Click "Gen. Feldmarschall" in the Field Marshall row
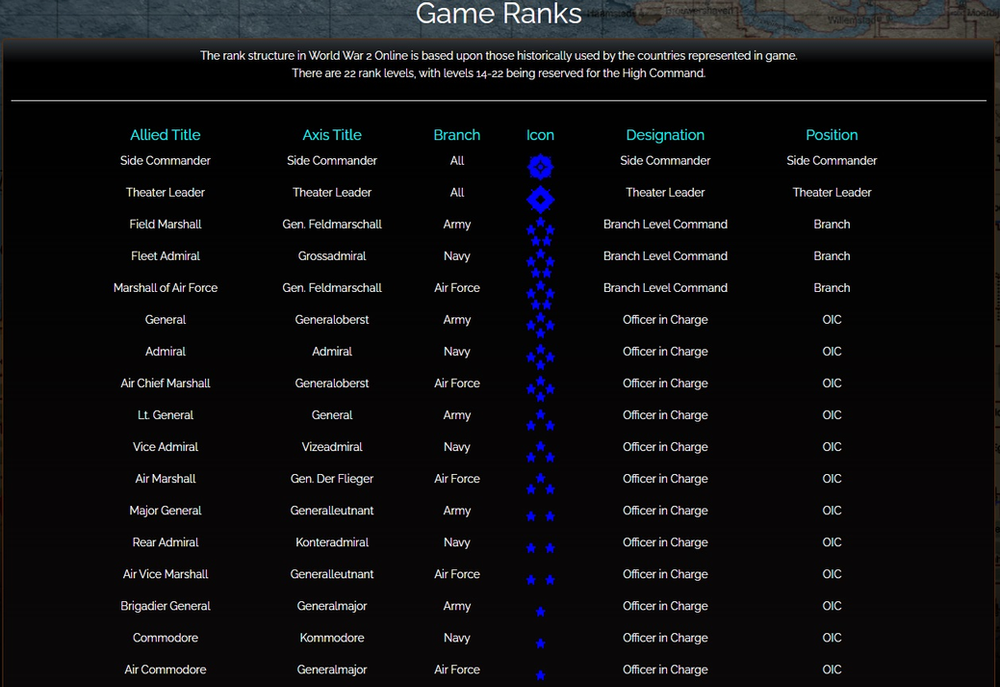Viewport: 1000px width, 687px height. click(x=332, y=224)
